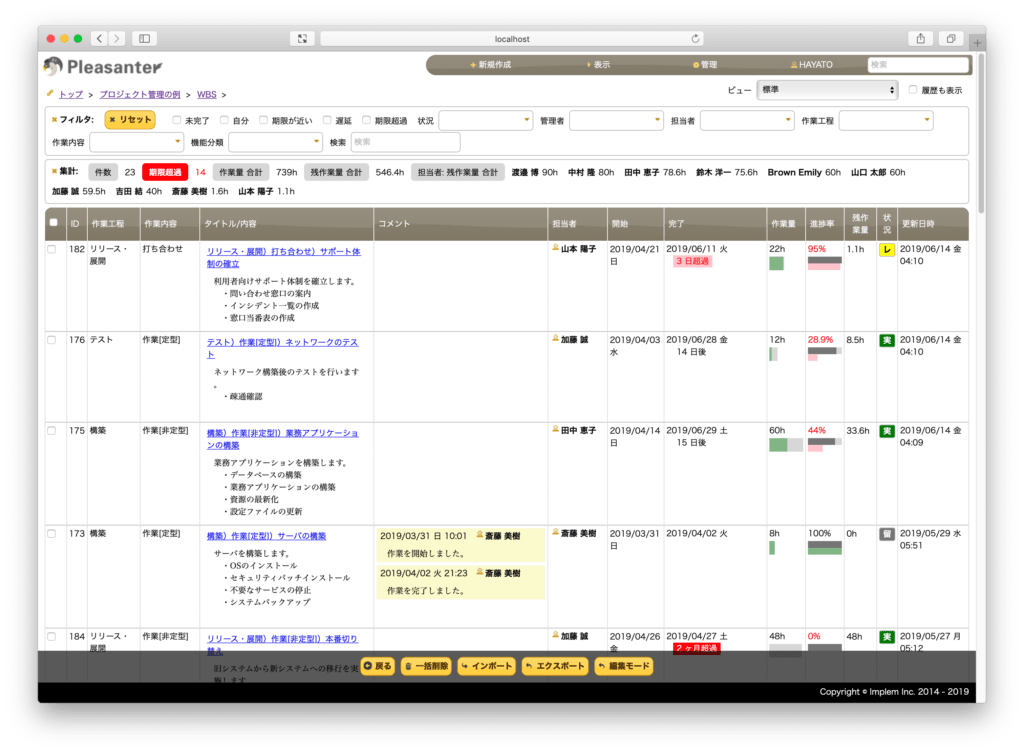1024x753 pixels.
Task: Toggle the Safari sidebar icon
Action: tap(144, 39)
